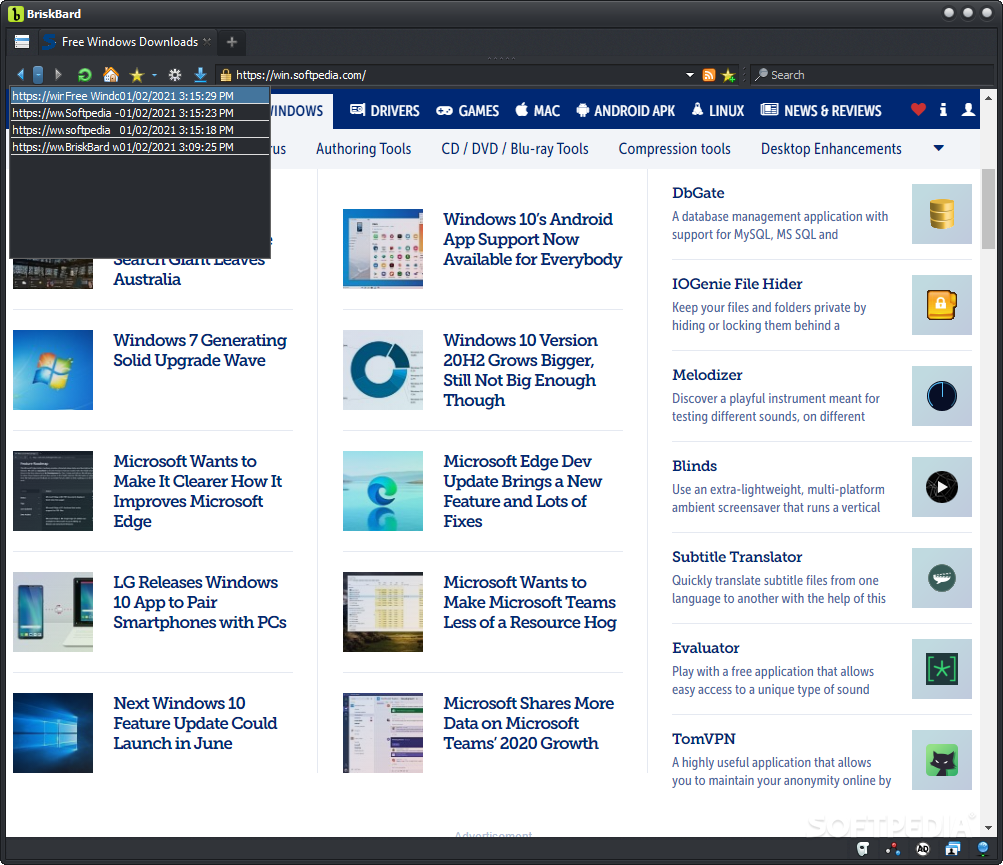Click the DbGate database icon

[x=942, y=214]
